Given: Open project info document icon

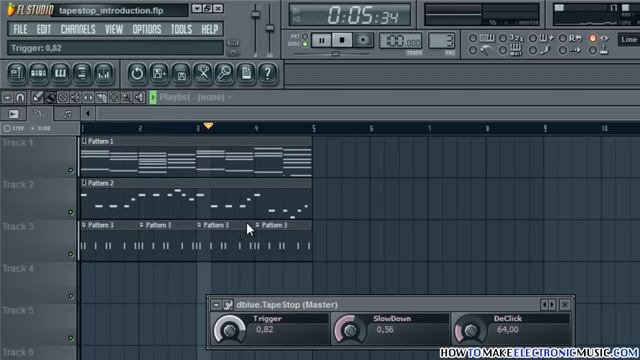Looking at the screenshot, I should [x=246, y=73].
